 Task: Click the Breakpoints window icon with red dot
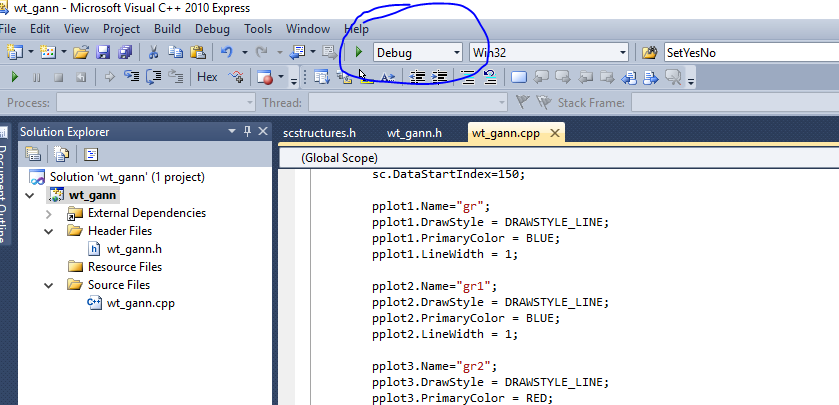tap(265, 78)
